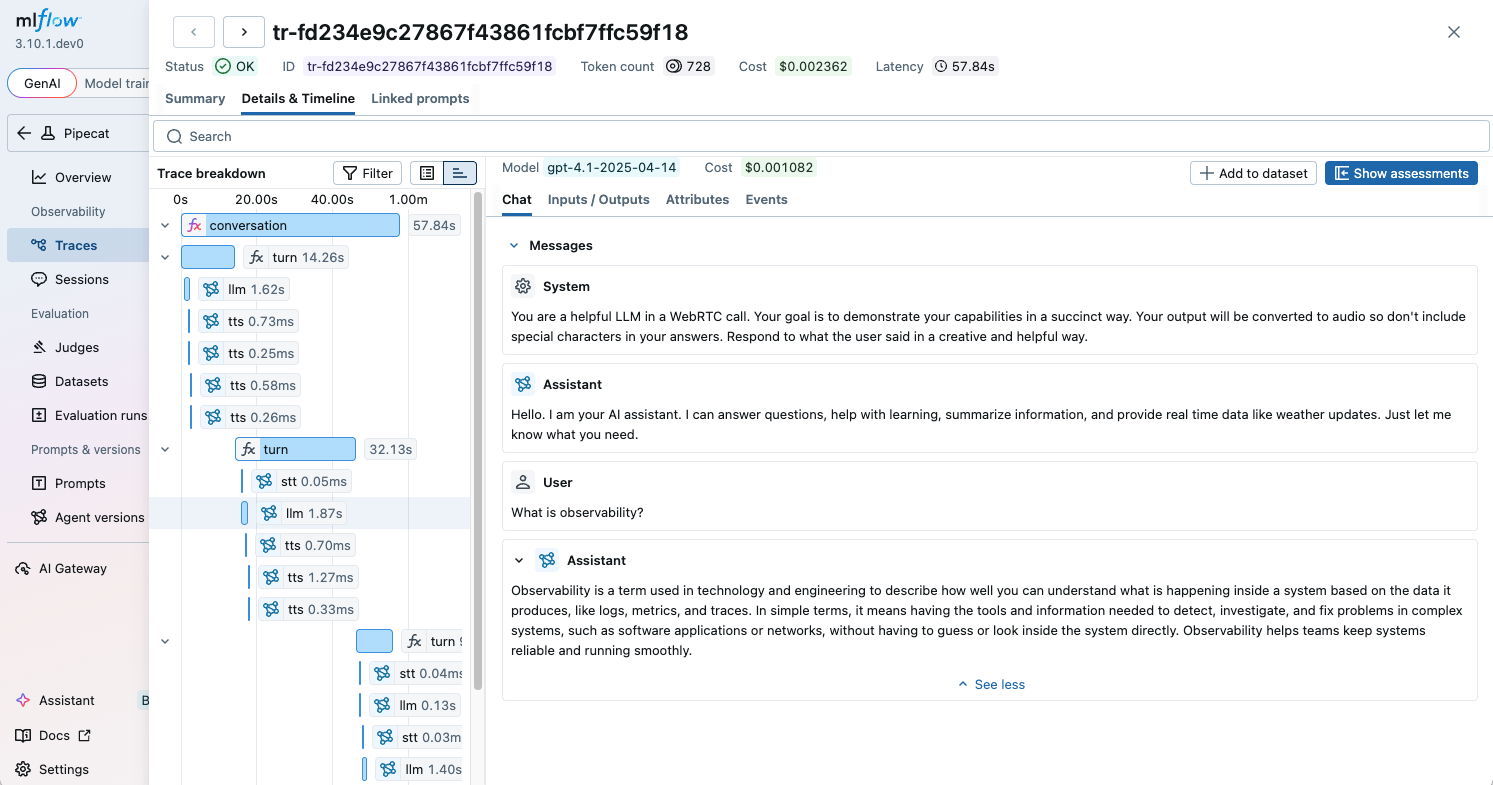Click Show assessments
Image resolution: width=1493 pixels, height=785 pixels.
click(x=1402, y=173)
